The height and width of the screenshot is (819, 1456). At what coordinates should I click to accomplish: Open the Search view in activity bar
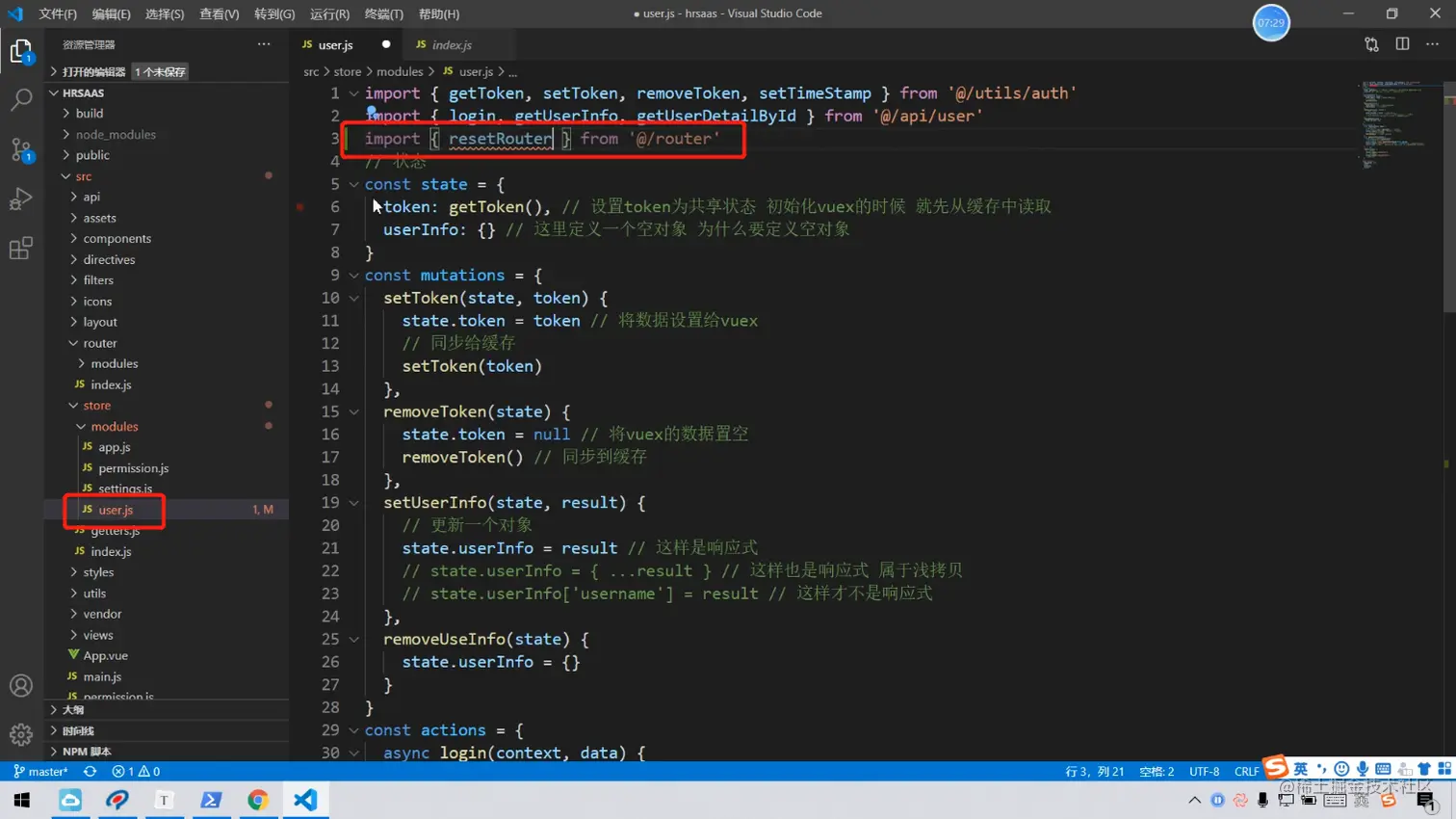tap(21, 99)
